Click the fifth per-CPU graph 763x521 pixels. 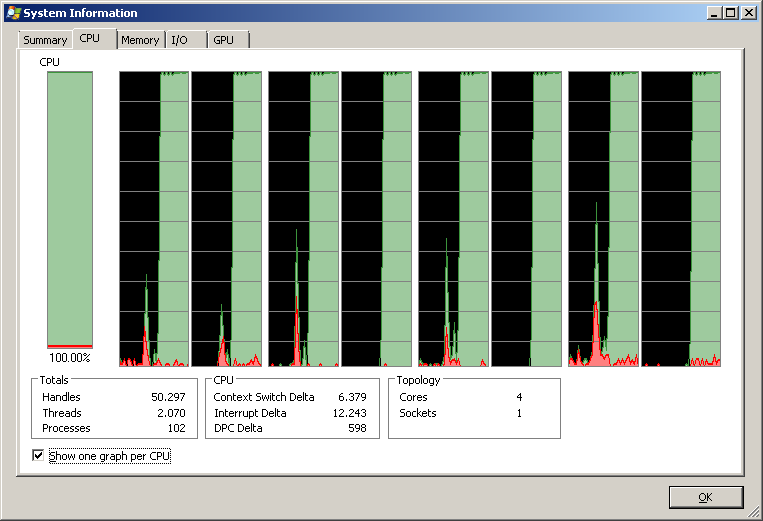pos(454,219)
